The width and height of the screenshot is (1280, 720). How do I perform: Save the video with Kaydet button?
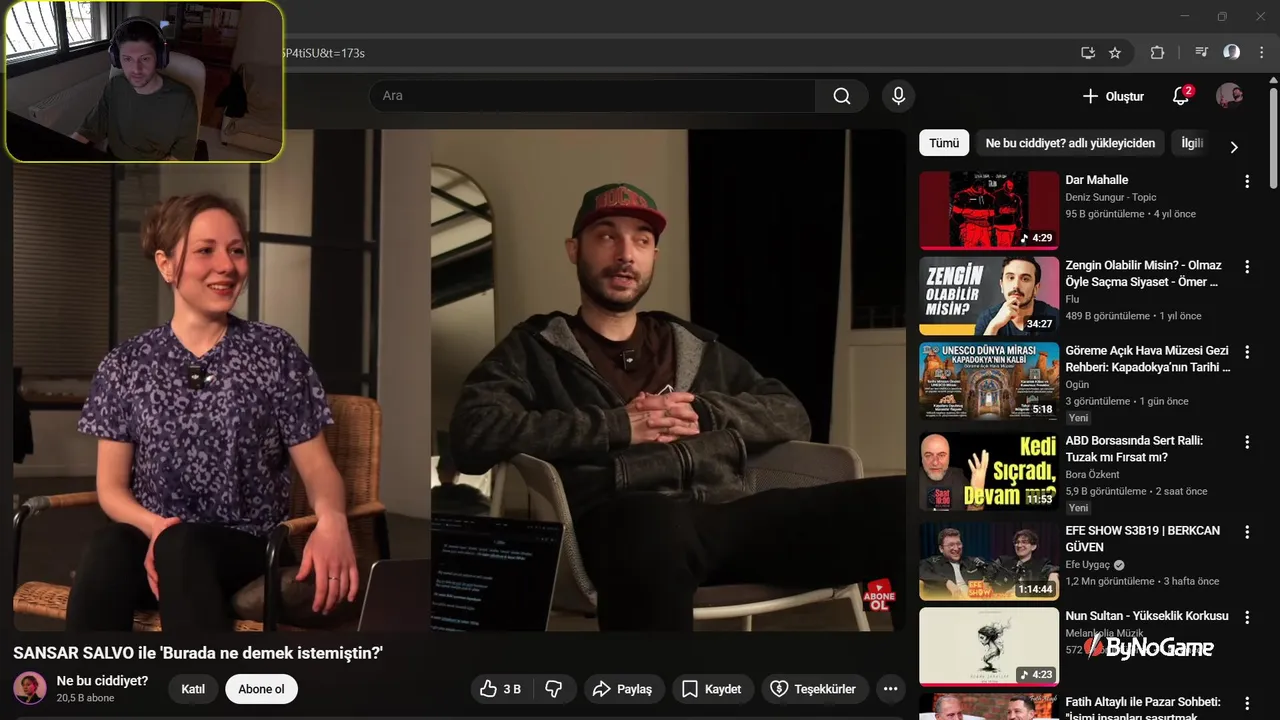point(712,689)
